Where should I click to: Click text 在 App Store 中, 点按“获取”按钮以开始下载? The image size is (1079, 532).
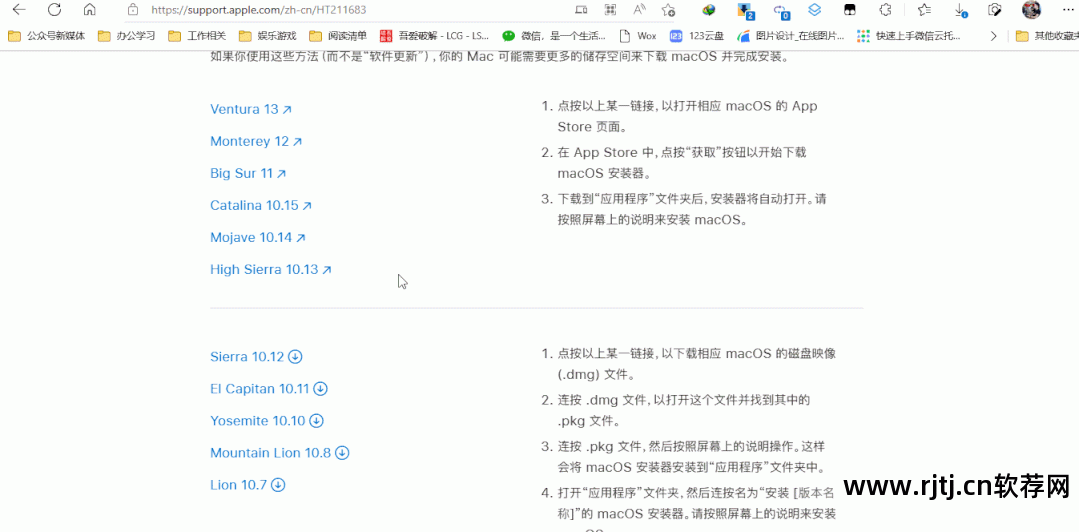tap(681, 153)
